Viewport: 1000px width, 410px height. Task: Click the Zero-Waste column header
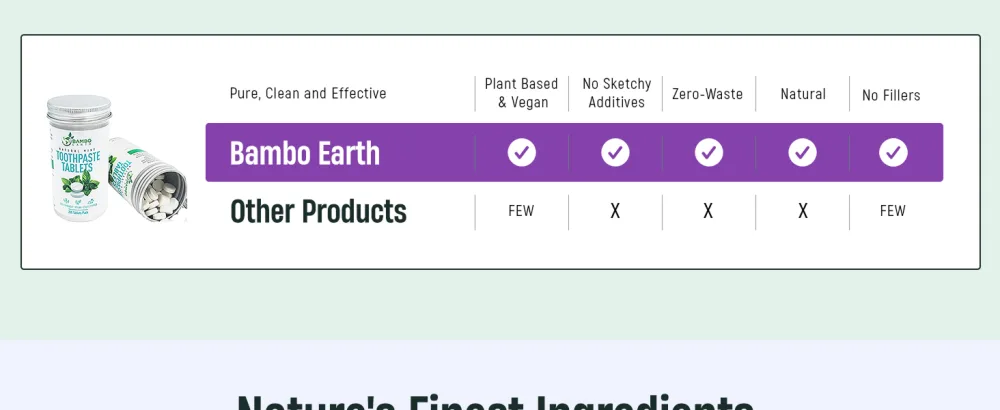pyautogui.click(x=707, y=94)
